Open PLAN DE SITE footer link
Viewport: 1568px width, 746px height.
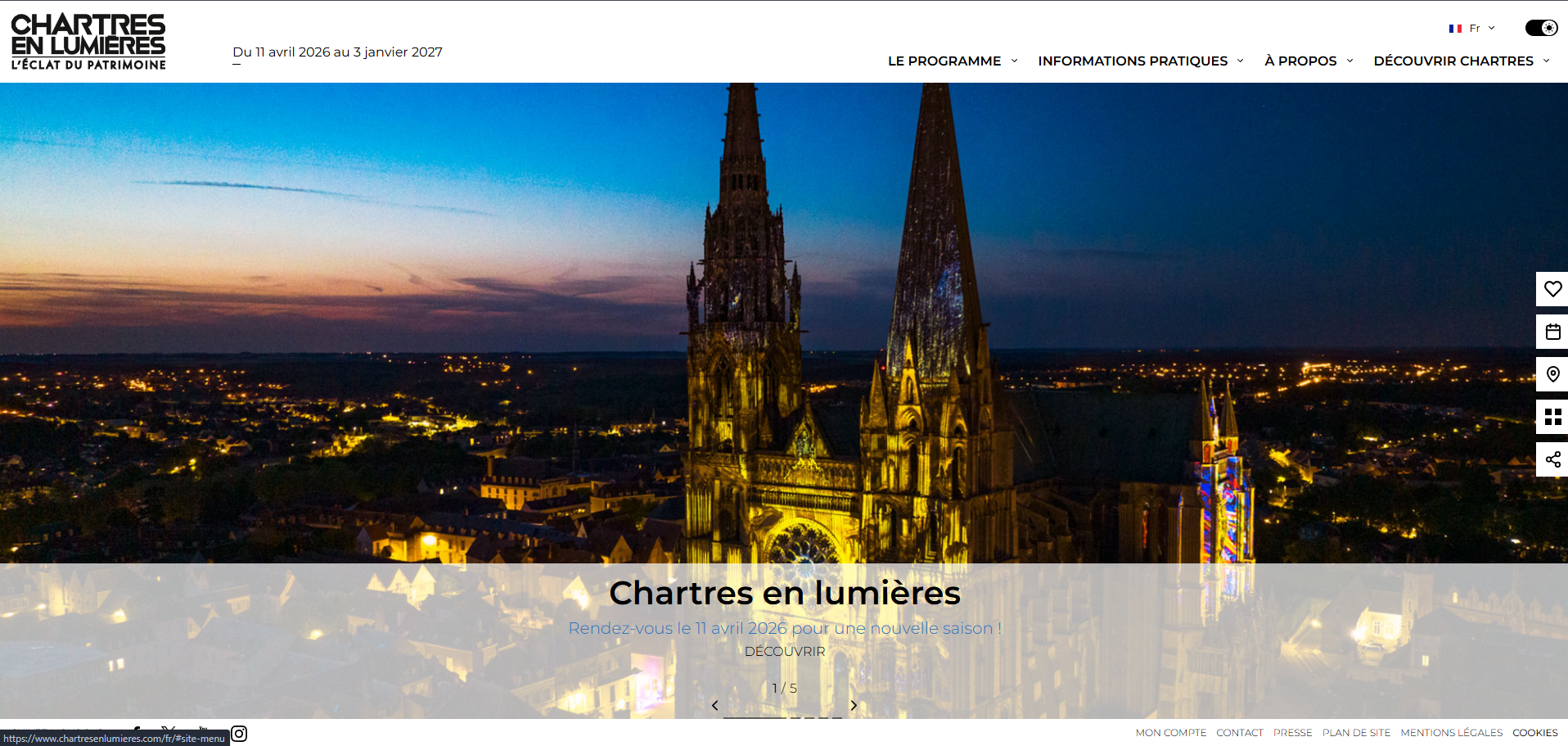1356,733
